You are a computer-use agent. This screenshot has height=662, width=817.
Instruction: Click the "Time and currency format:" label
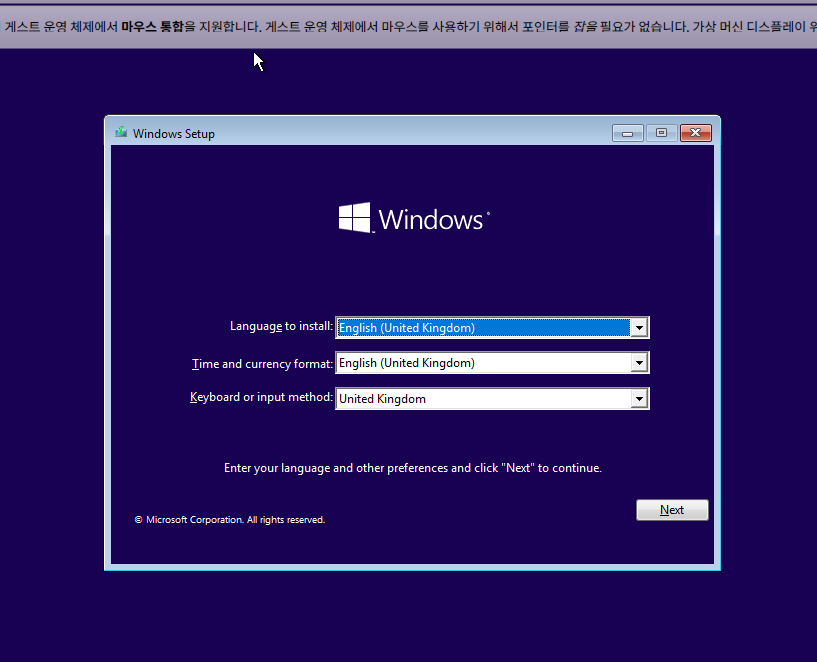click(x=262, y=364)
